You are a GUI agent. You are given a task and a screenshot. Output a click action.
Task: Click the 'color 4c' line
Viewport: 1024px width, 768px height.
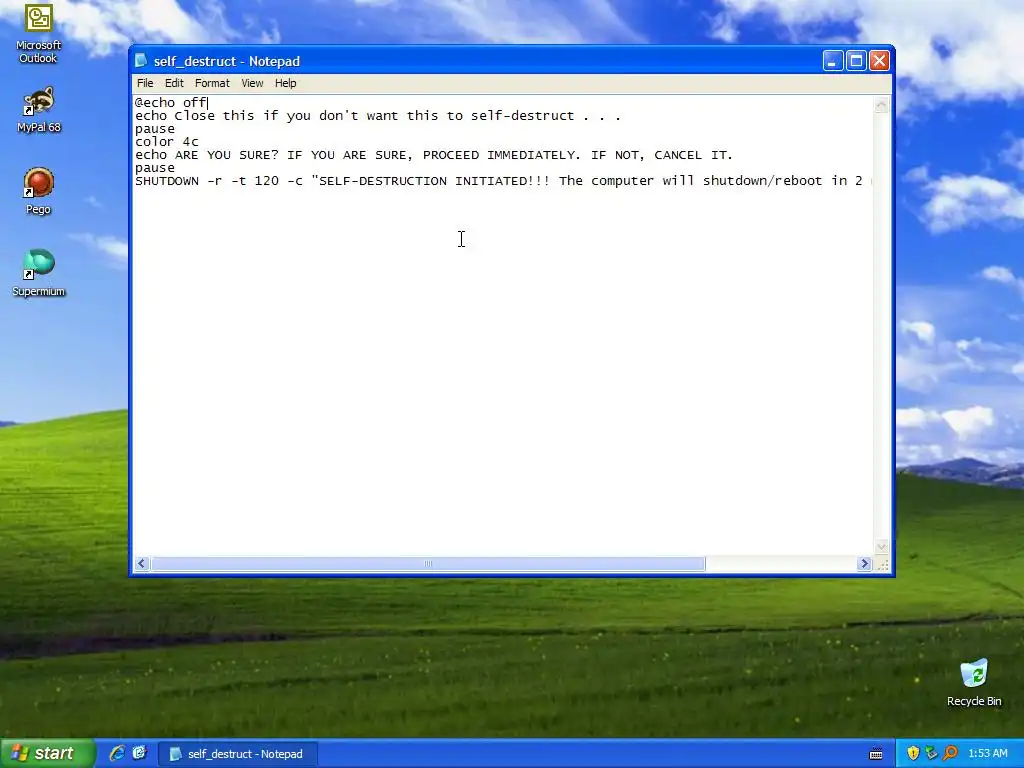167,142
